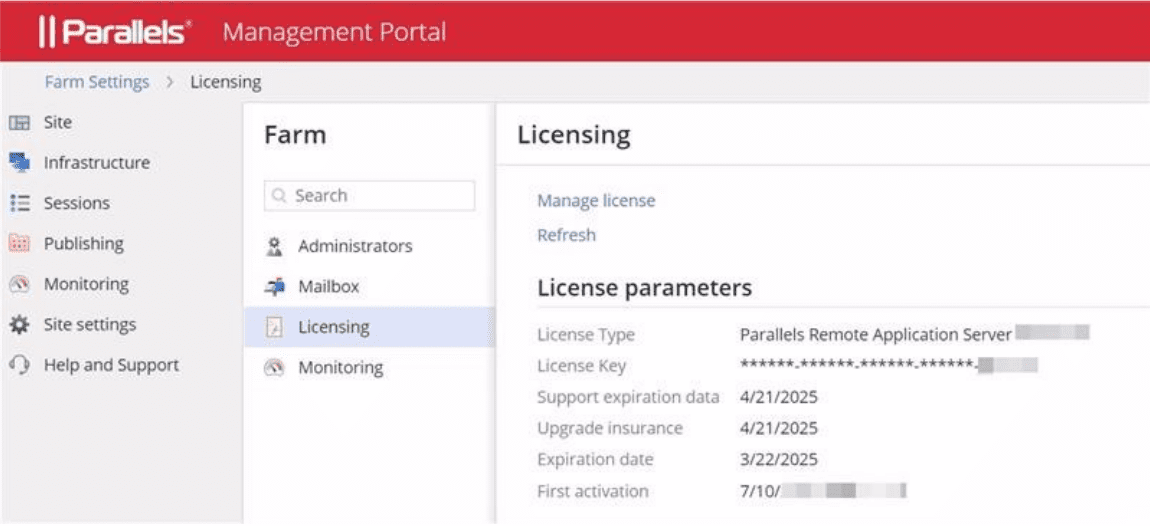The height and width of the screenshot is (526, 1150).
Task: Open the Infrastructure section
Action: [x=97, y=163]
